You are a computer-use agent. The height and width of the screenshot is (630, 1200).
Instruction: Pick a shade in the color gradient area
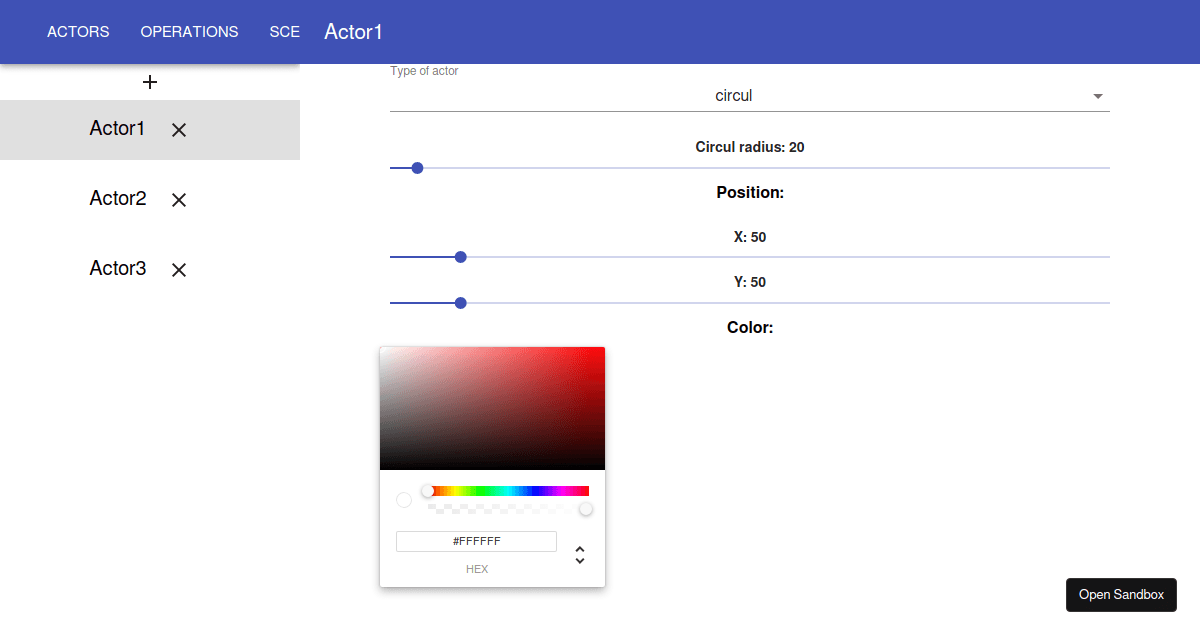point(492,408)
